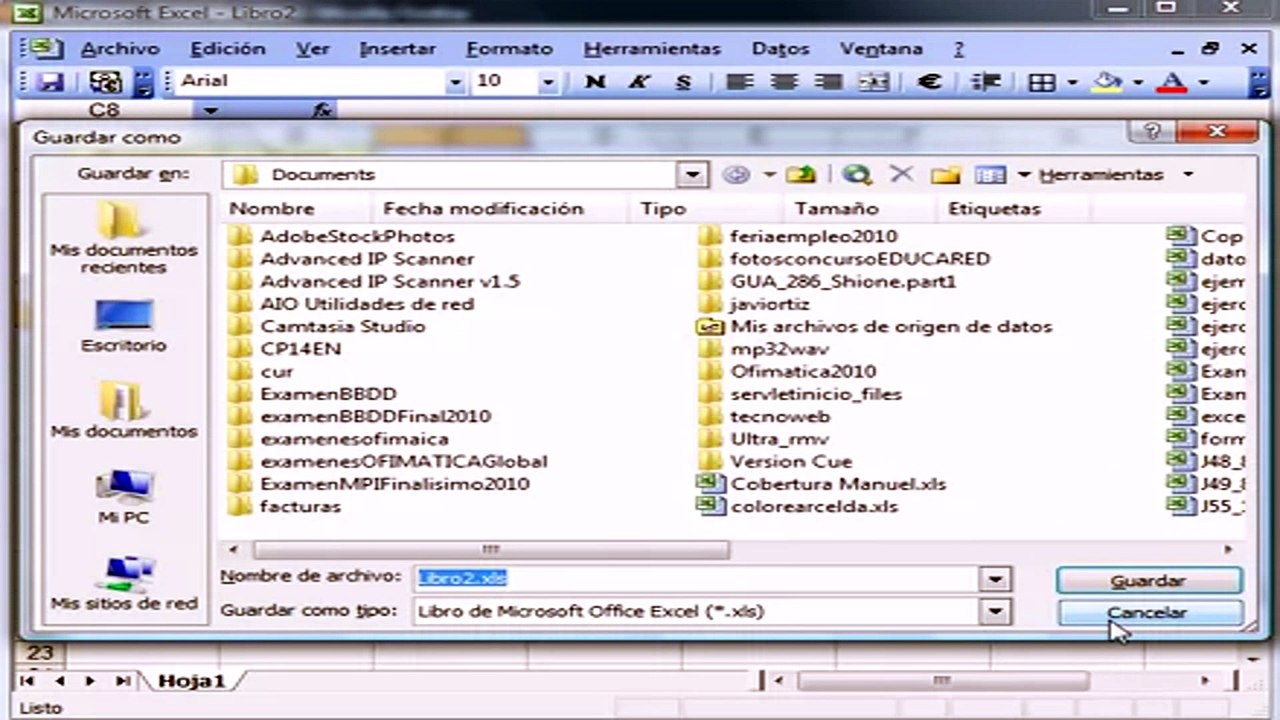Select the Hoja1 sheet tab
1280x720 pixels.
(190, 681)
